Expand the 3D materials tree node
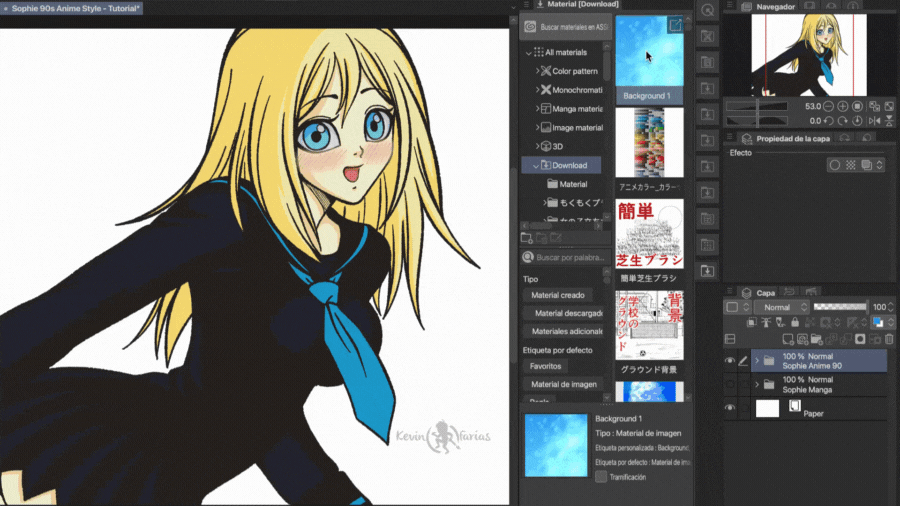Viewport: 900px width, 506px height. tap(537, 146)
